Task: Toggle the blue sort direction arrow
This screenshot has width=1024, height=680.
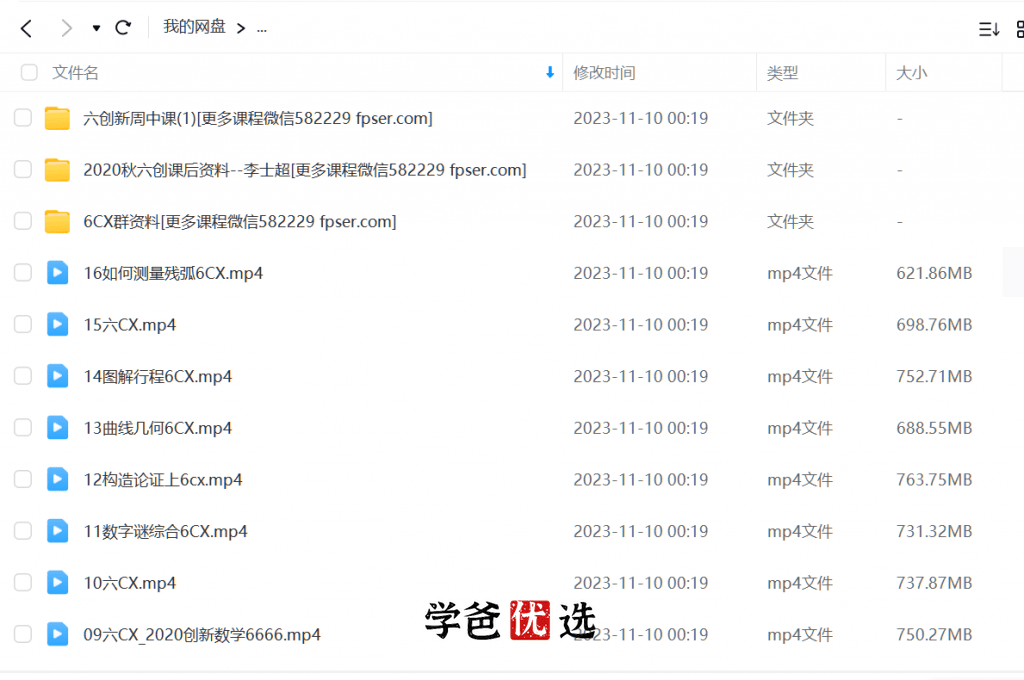Action: pos(550,73)
